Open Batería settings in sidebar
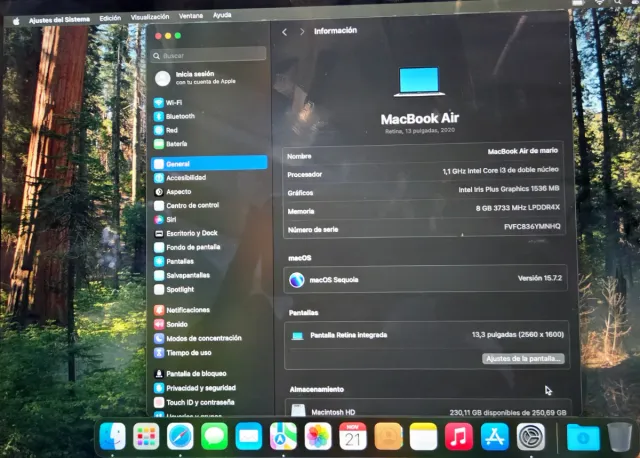The image size is (640, 458). point(171,144)
